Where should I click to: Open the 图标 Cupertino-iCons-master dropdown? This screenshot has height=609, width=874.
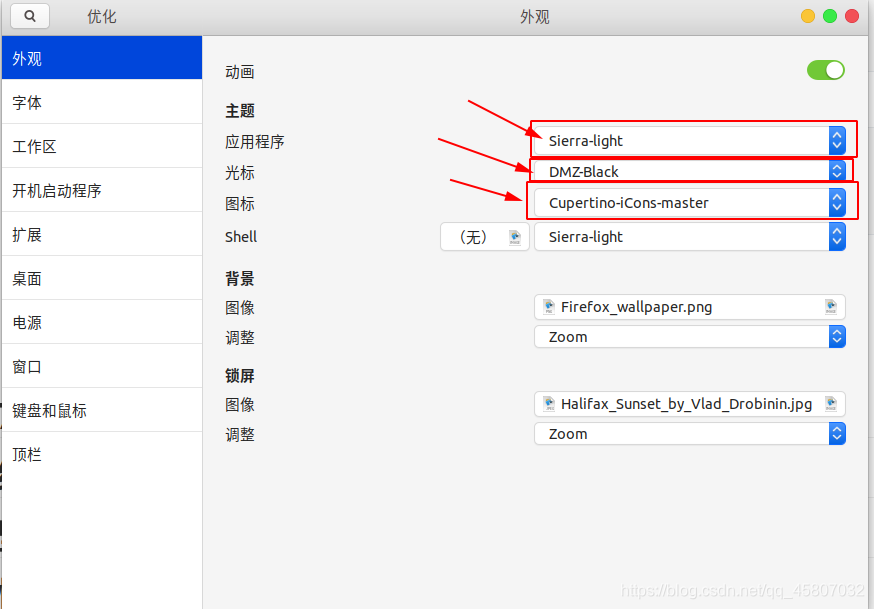click(x=690, y=203)
